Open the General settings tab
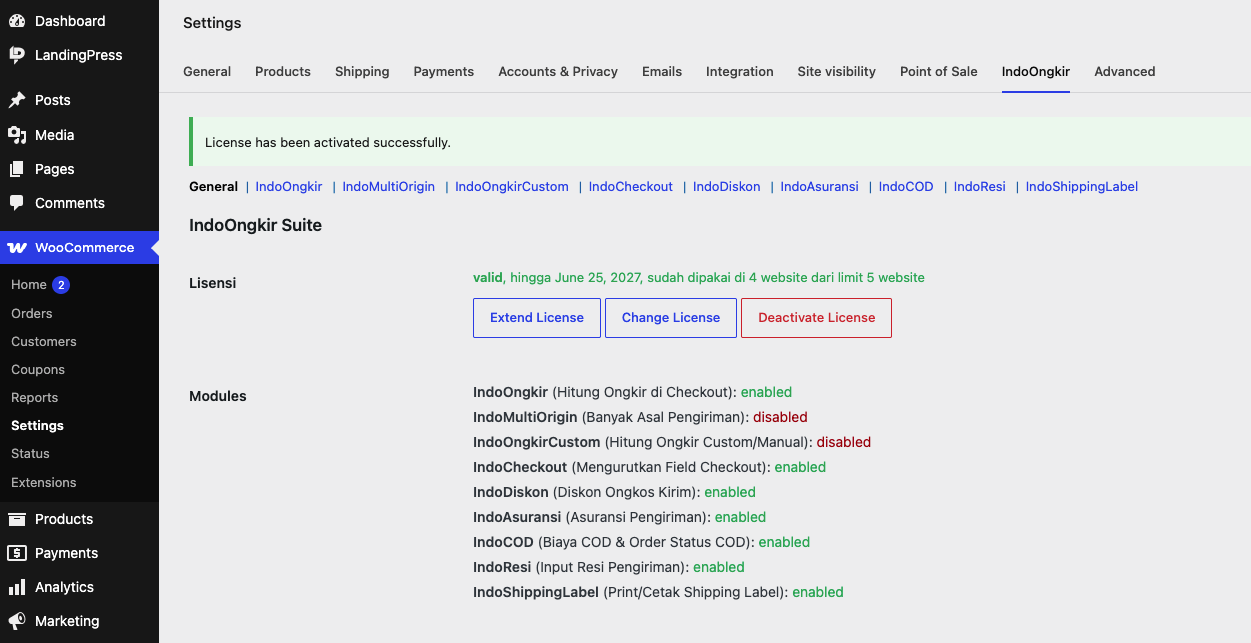Viewport: 1251px width, 643px height. (x=207, y=71)
